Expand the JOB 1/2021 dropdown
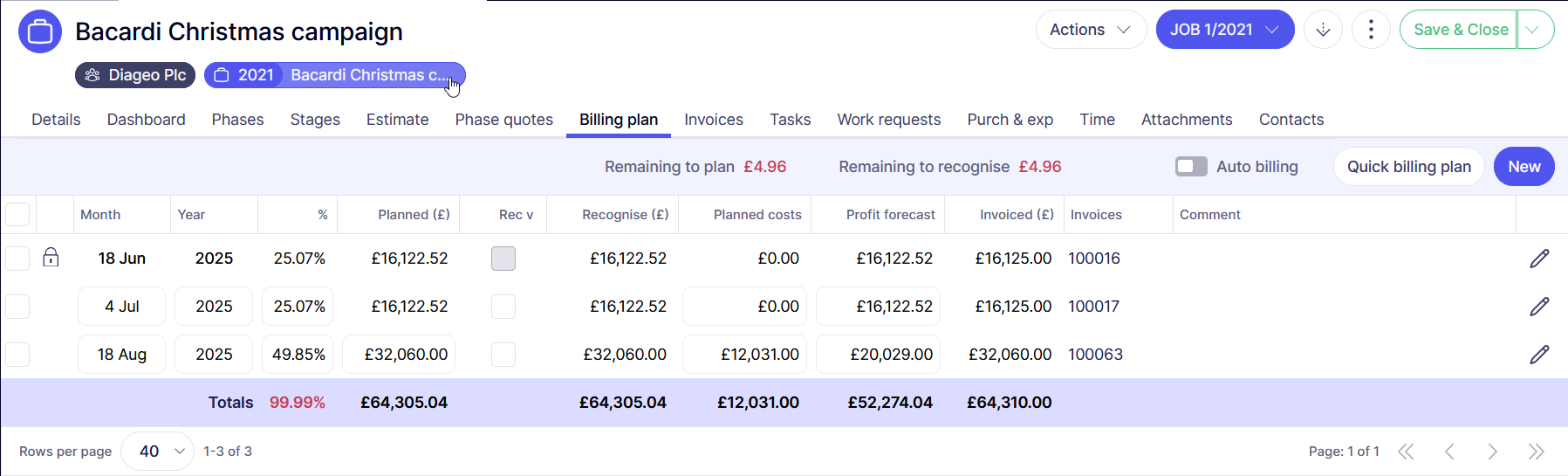The height and width of the screenshot is (476, 1568). (x=1224, y=30)
